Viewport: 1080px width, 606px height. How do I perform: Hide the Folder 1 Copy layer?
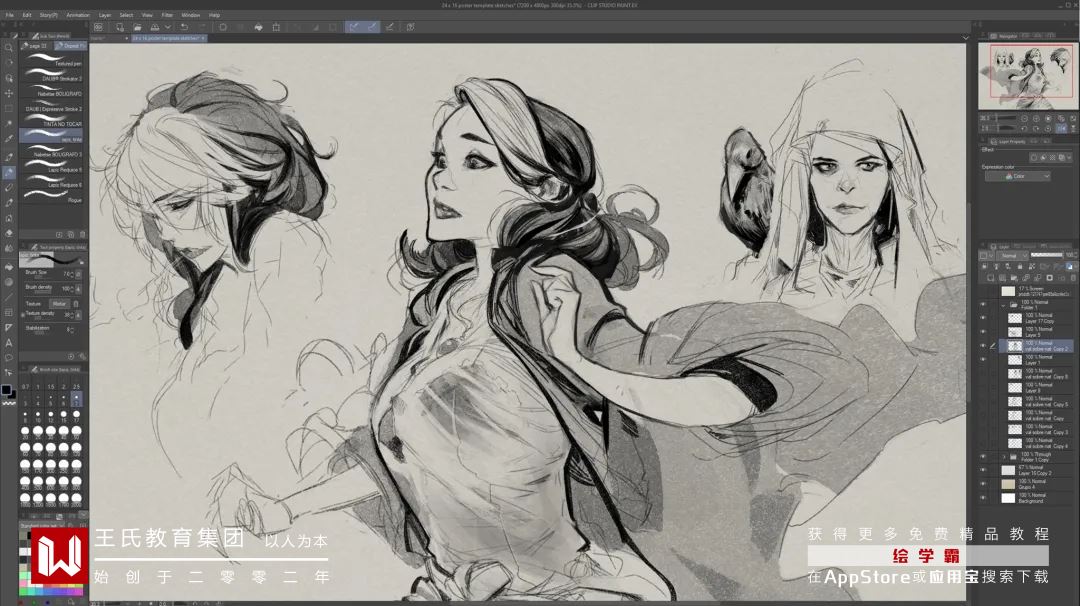point(983,457)
